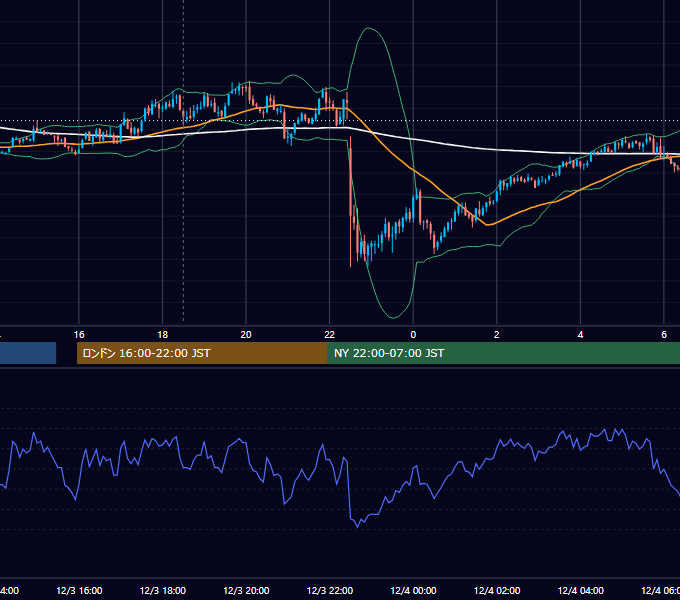
Task: Select the 12/4 00:00 time label
Action: point(413,590)
